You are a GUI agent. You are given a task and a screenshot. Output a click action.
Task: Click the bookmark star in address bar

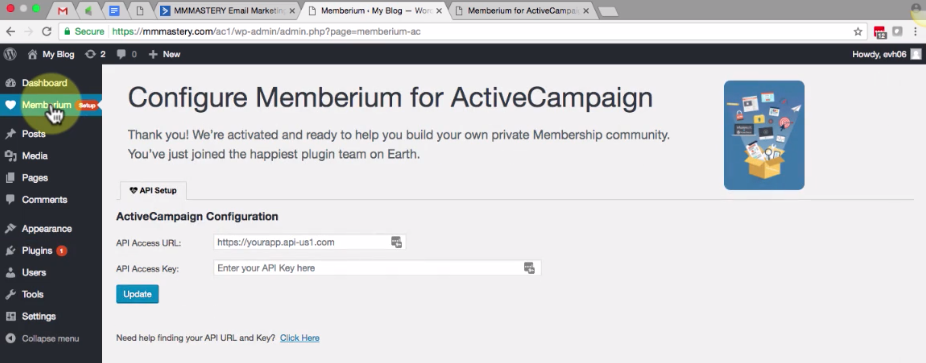click(x=858, y=32)
